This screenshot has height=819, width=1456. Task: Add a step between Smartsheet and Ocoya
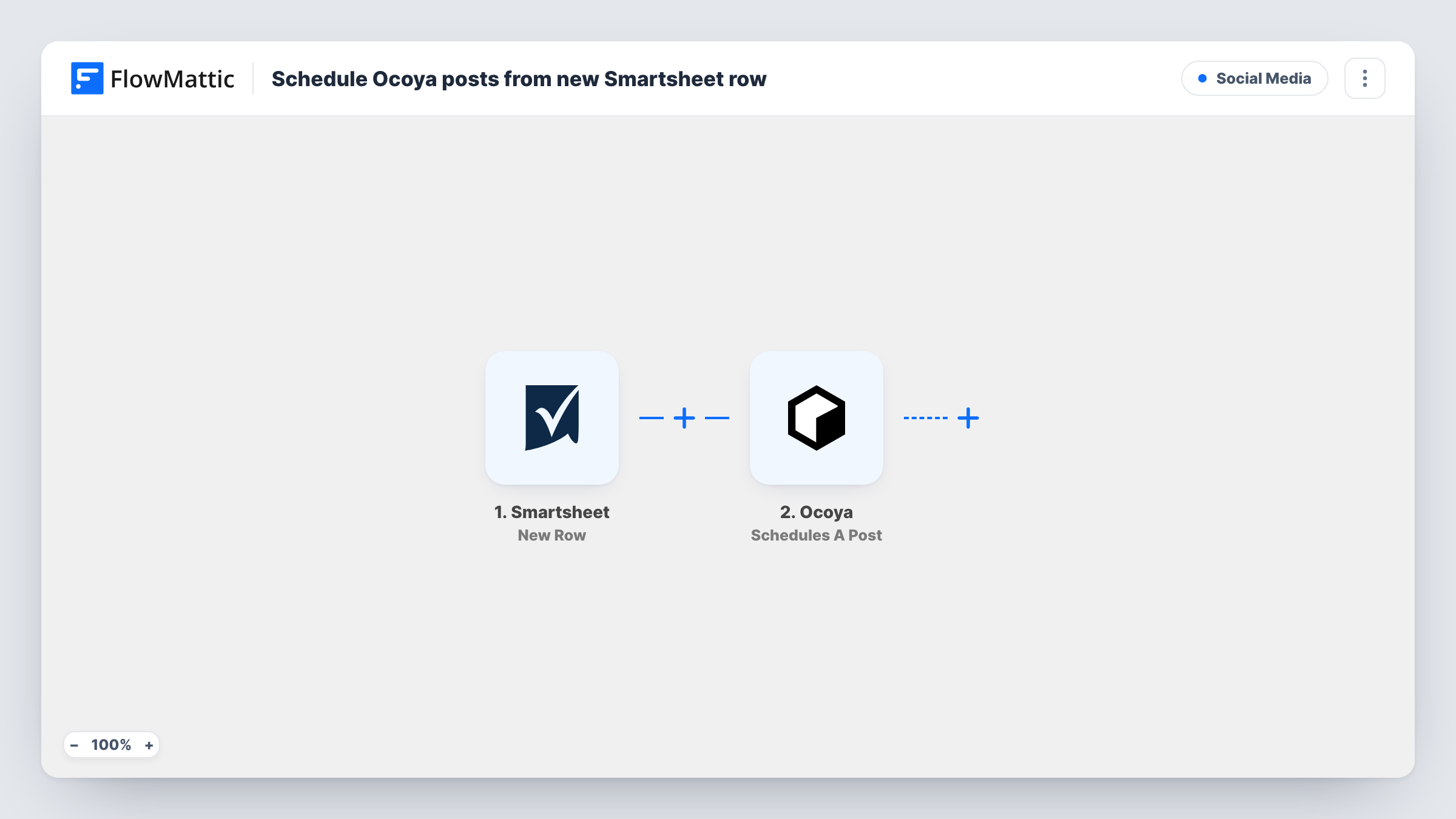684,418
